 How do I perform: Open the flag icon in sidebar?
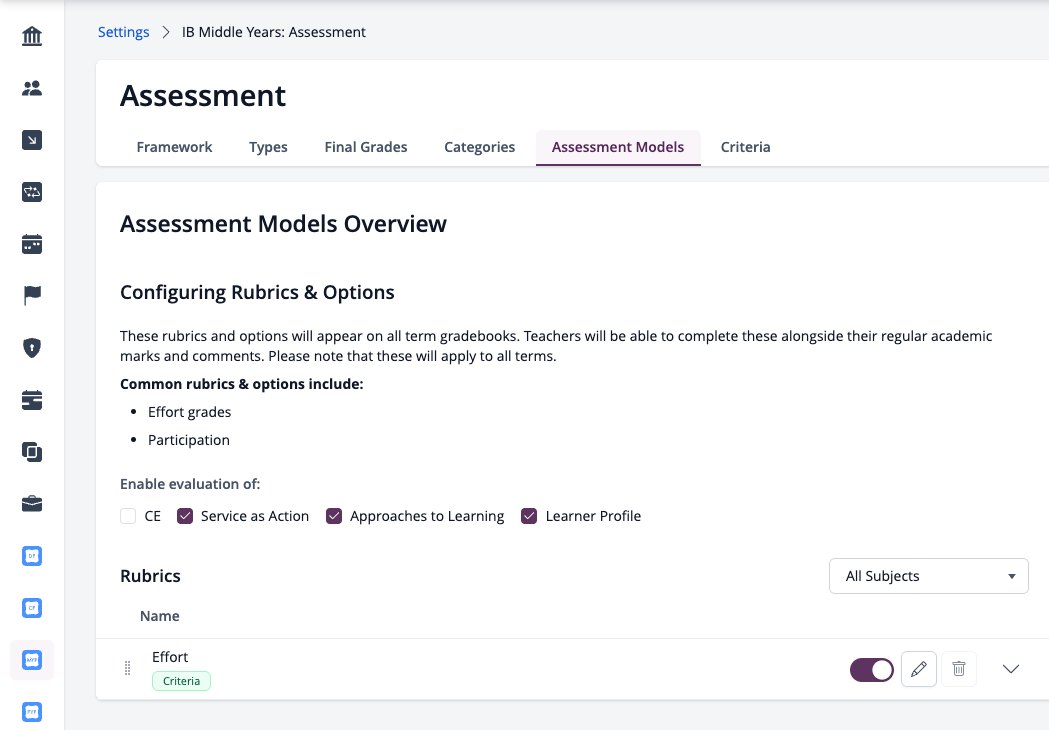[31, 295]
